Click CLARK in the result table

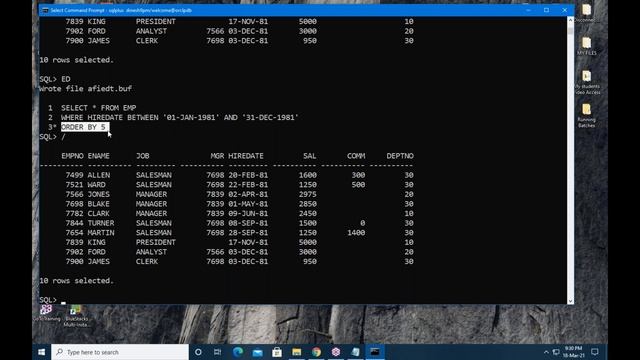pyautogui.click(x=98, y=213)
